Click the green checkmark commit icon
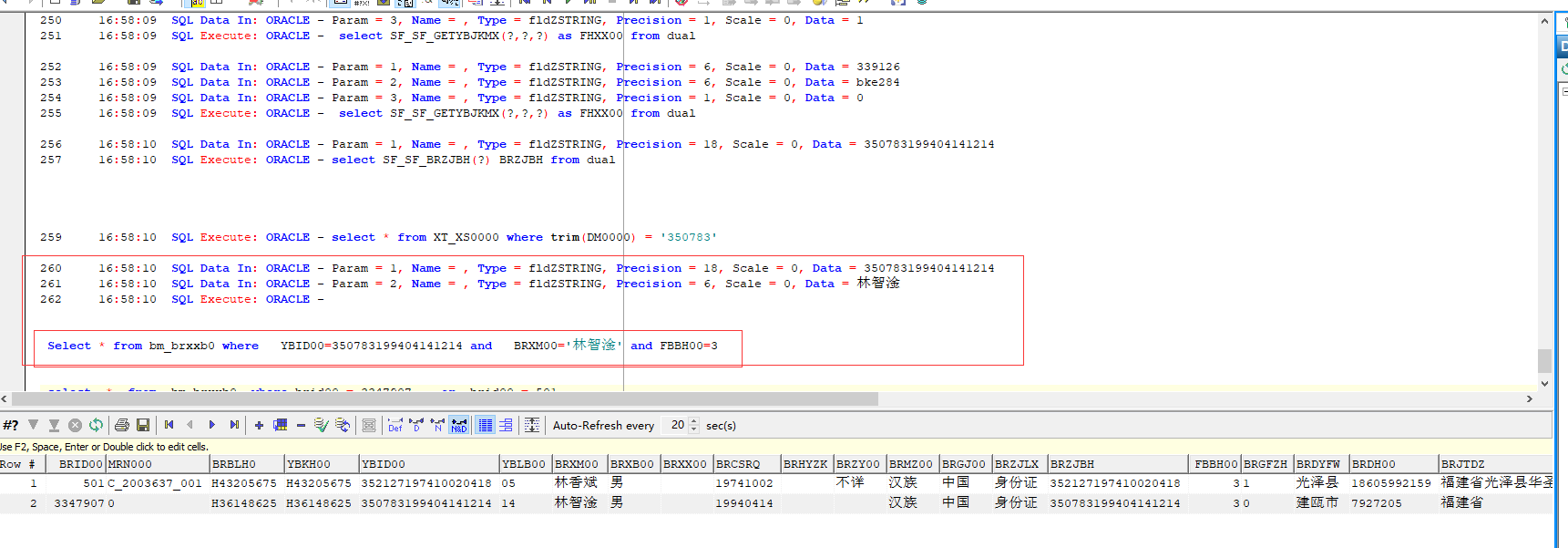Viewport: 1568px width, 548px height. [x=321, y=425]
